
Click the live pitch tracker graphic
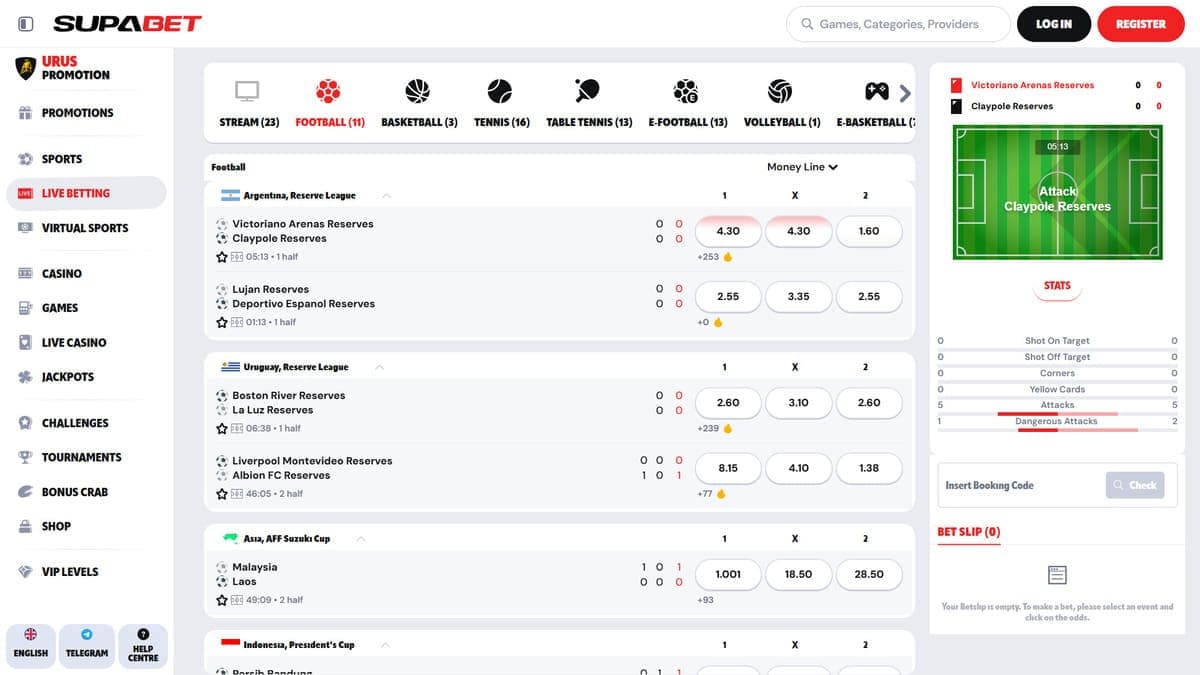tap(1057, 192)
